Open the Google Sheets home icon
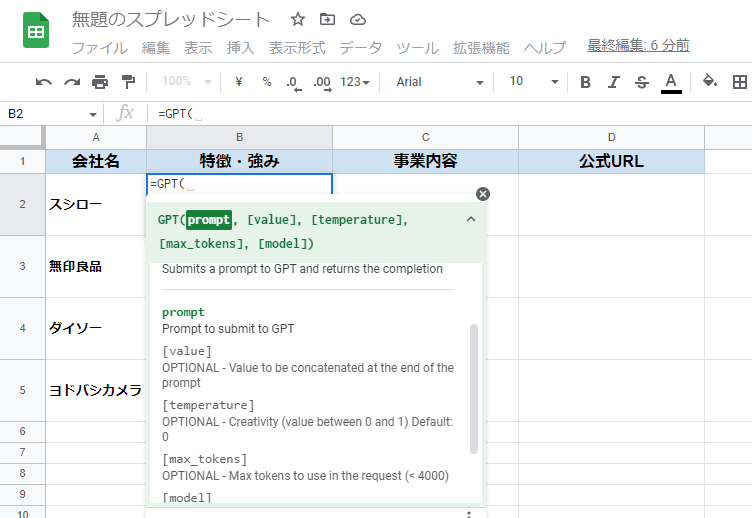This screenshot has width=752, height=518. pyautogui.click(x=36, y=31)
